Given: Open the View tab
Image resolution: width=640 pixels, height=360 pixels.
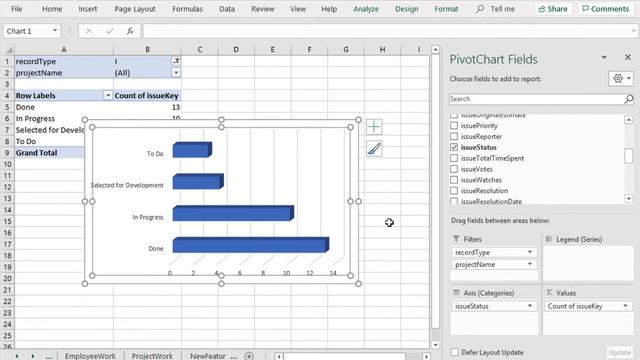Looking at the screenshot, I should coord(298,9).
